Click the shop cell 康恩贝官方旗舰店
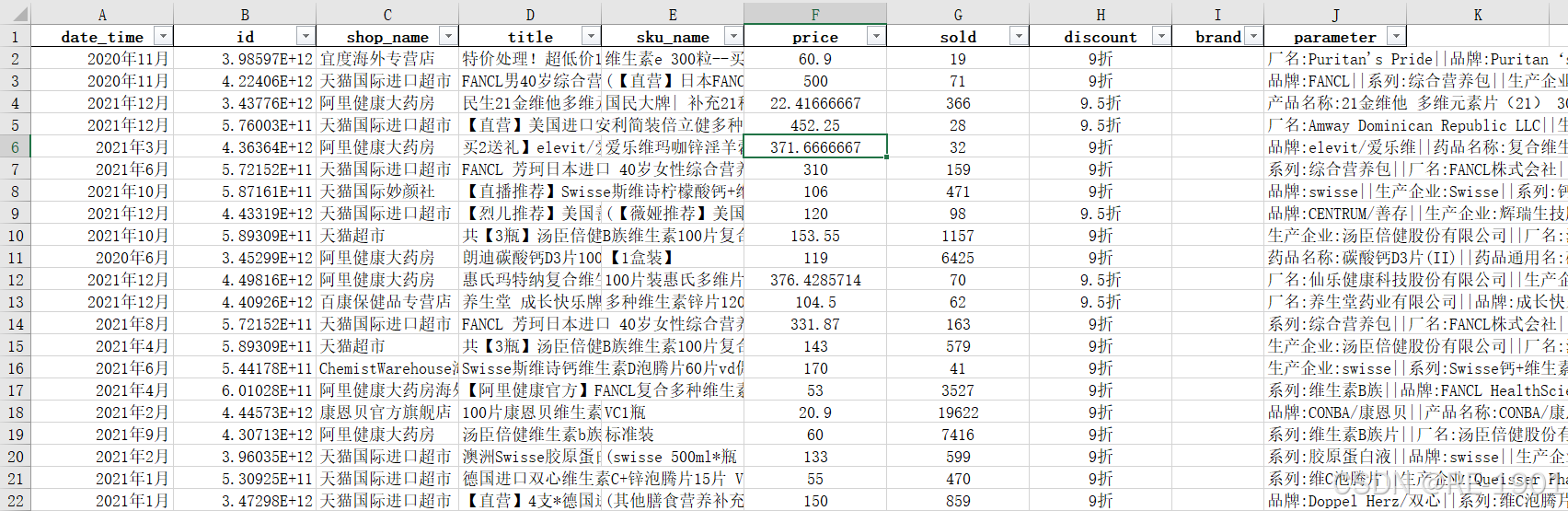1568x511 pixels. point(387,412)
